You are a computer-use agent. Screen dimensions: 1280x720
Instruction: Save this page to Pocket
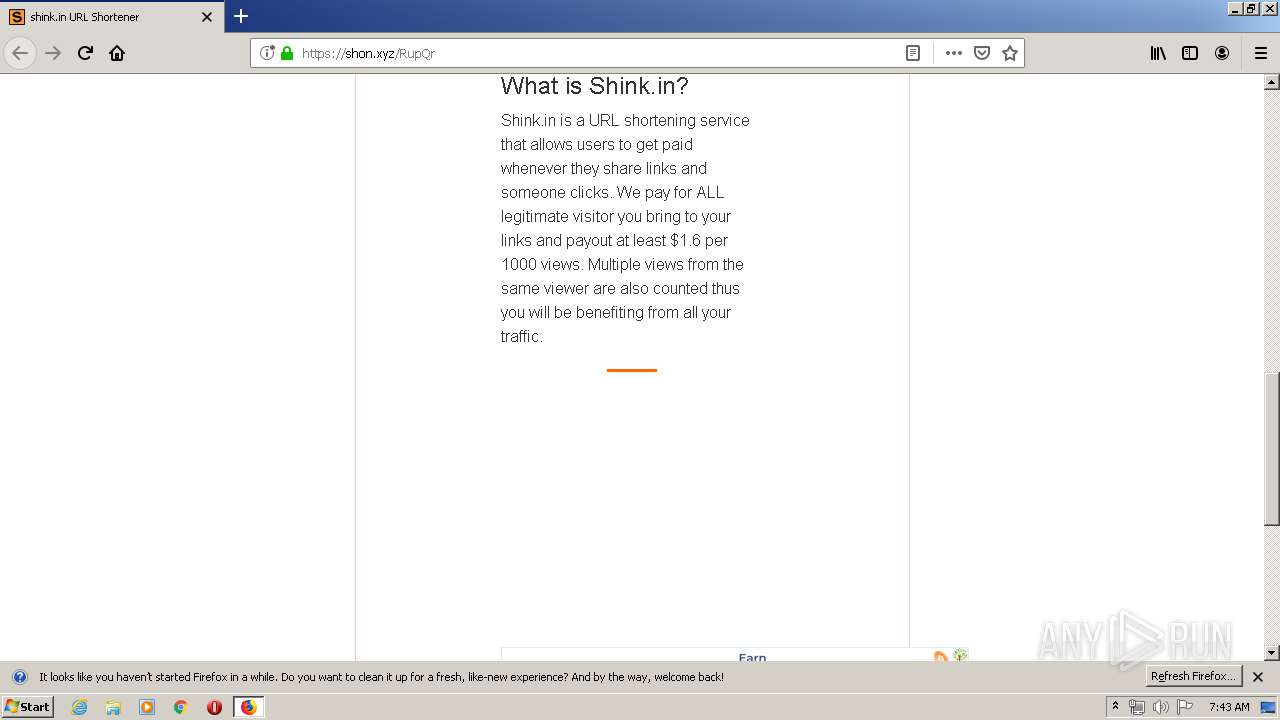982,53
